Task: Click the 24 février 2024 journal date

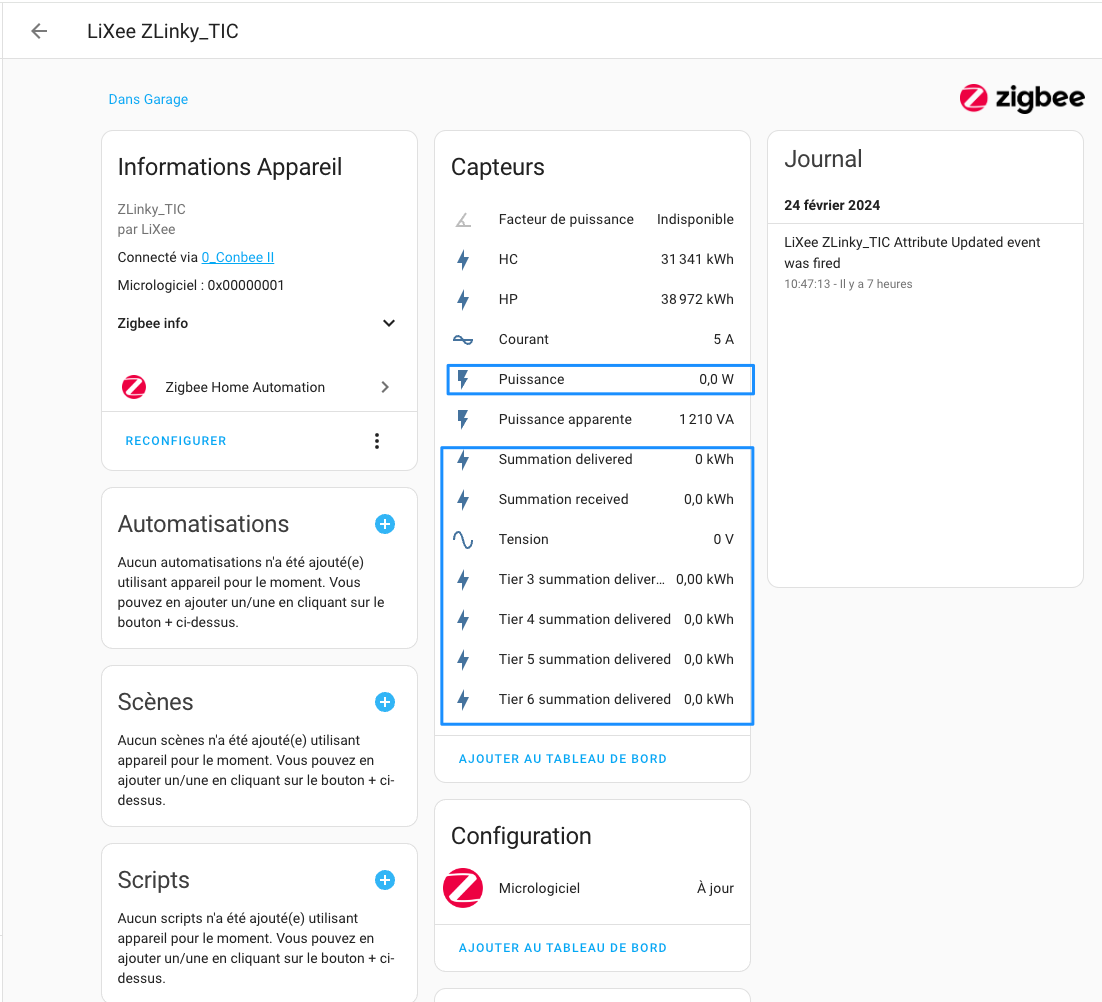Action: [832, 205]
